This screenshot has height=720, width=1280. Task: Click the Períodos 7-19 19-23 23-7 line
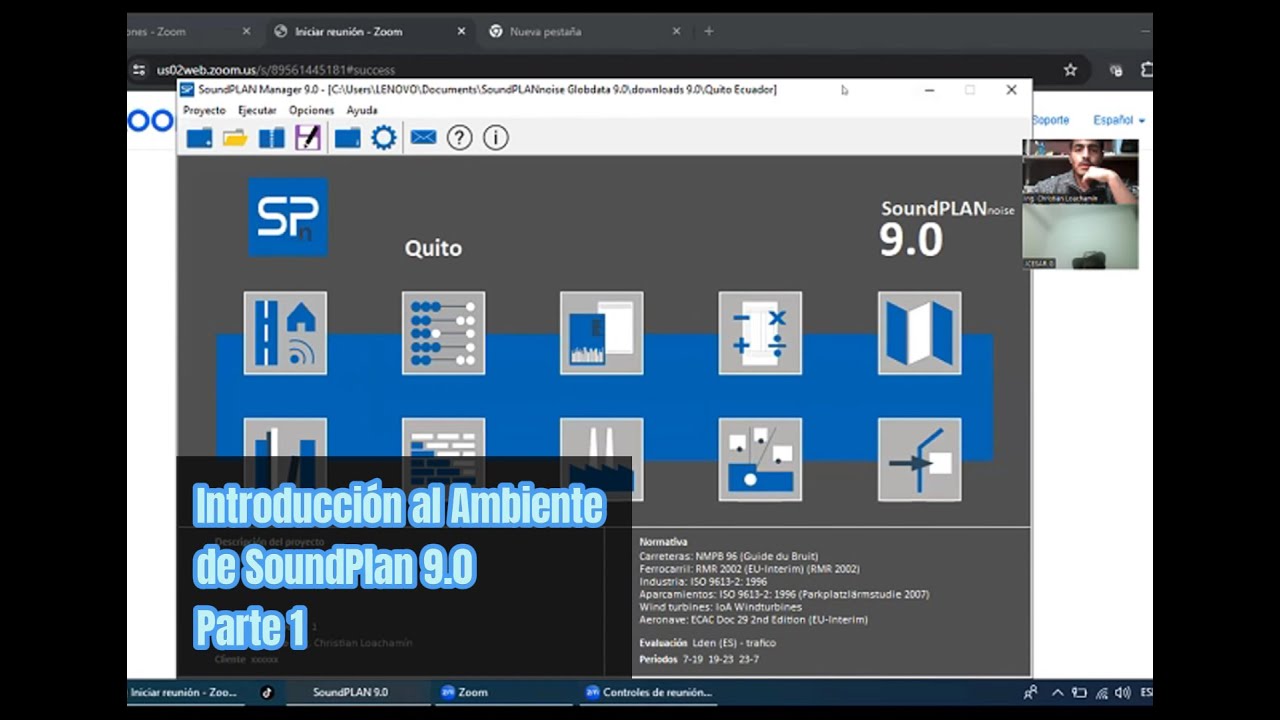point(699,660)
